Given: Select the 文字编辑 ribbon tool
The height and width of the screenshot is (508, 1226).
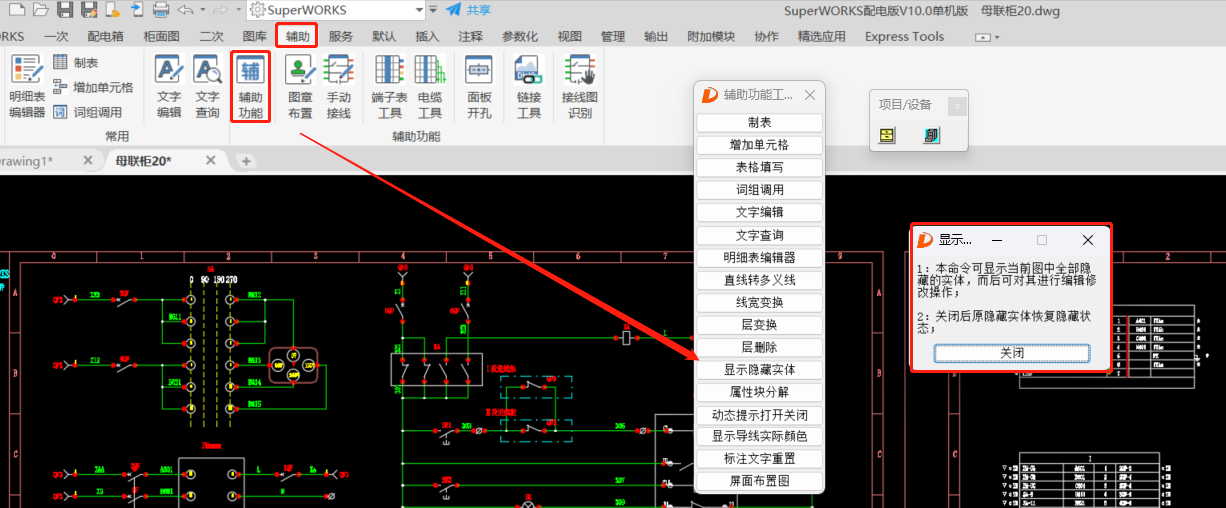Looking at the screenshot, I should [169, 89].
